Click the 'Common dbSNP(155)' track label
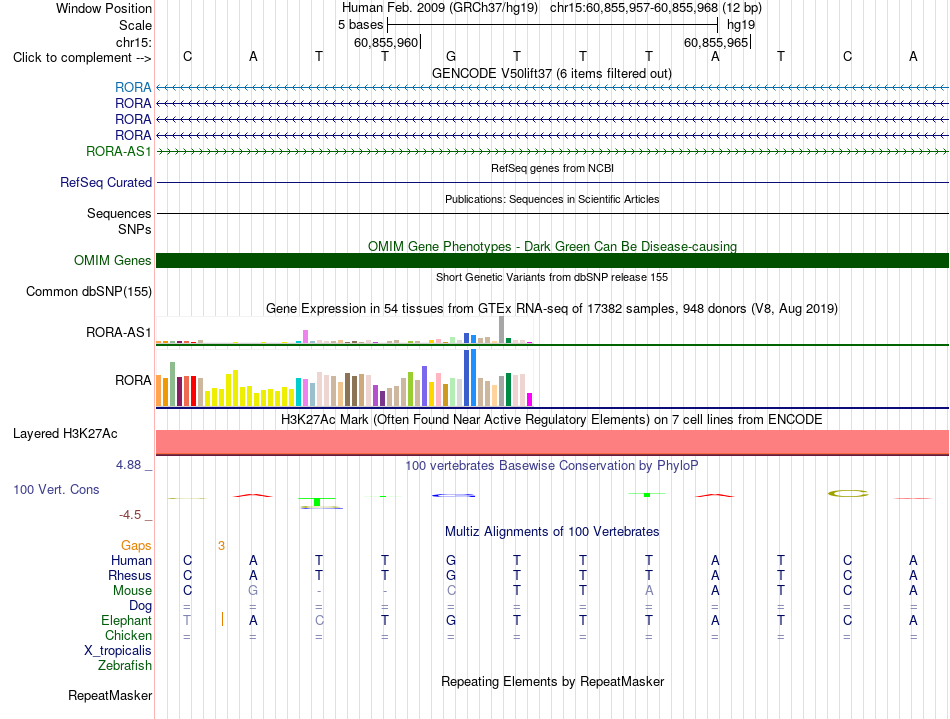The width and height of the screenshot is (950, 719). [x=88, y=291]
